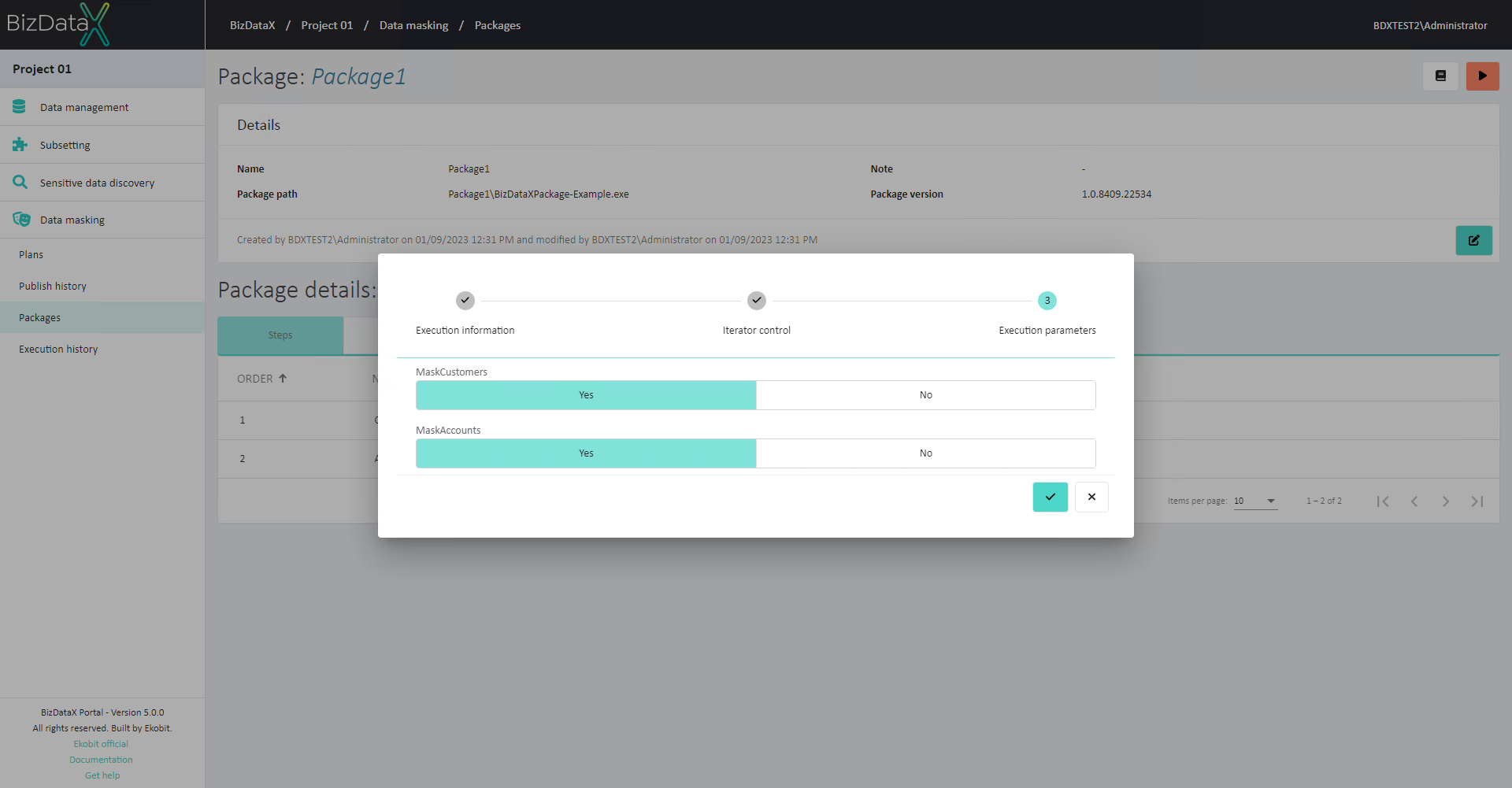Open Execution history in the sidebar

(102, 350)
